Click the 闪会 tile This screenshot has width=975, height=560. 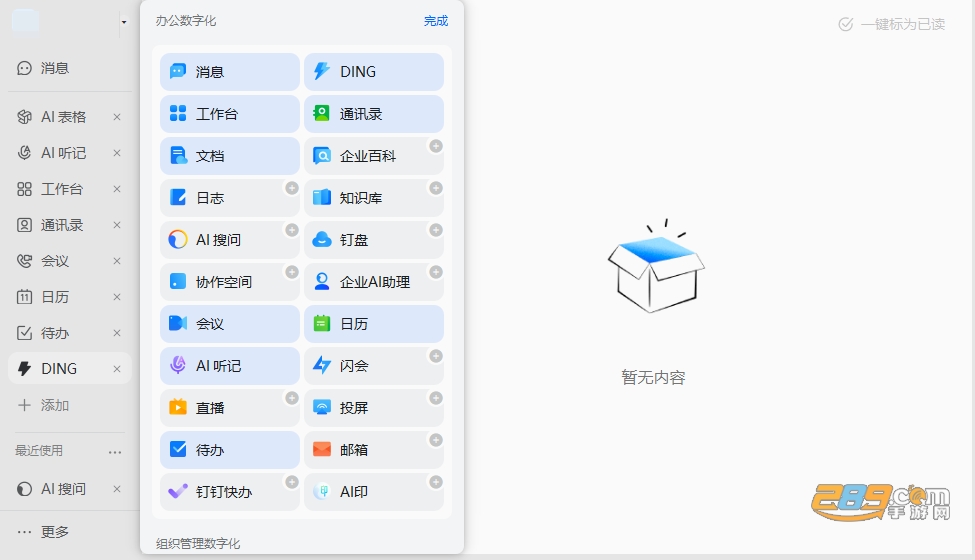tap(374, 365)
